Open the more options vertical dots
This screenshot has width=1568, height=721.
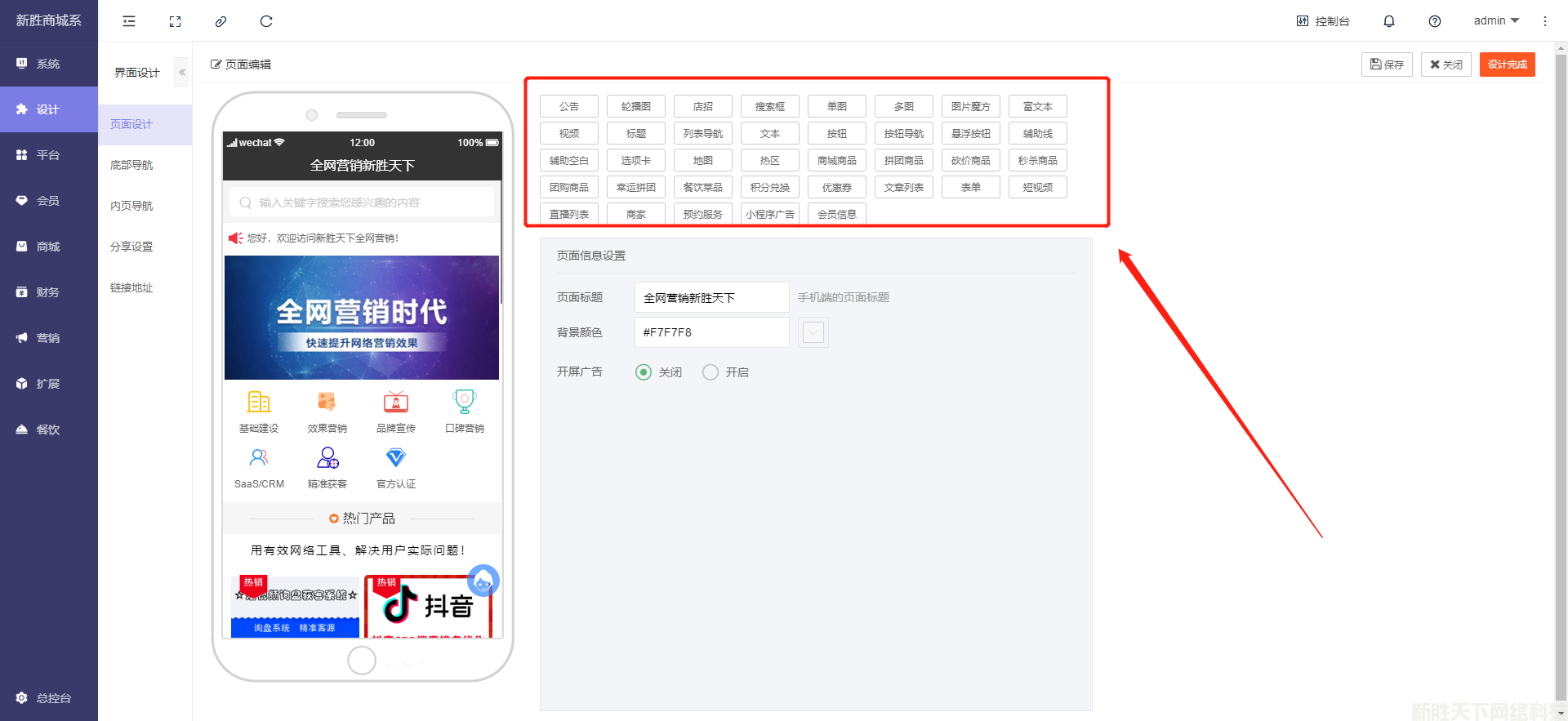click(x=1544, y=21)
